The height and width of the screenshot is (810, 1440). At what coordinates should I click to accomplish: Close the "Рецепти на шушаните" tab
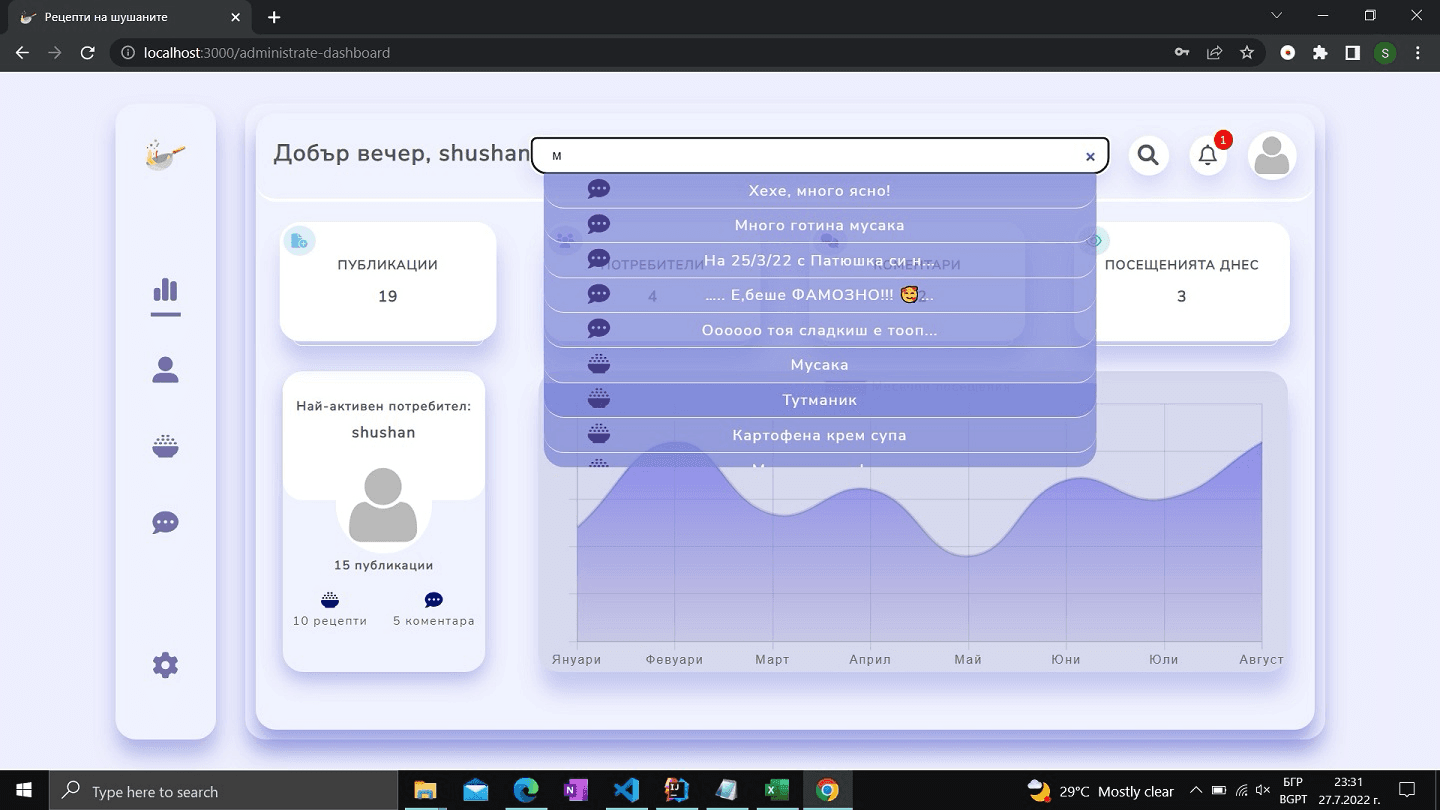[236, 17]
